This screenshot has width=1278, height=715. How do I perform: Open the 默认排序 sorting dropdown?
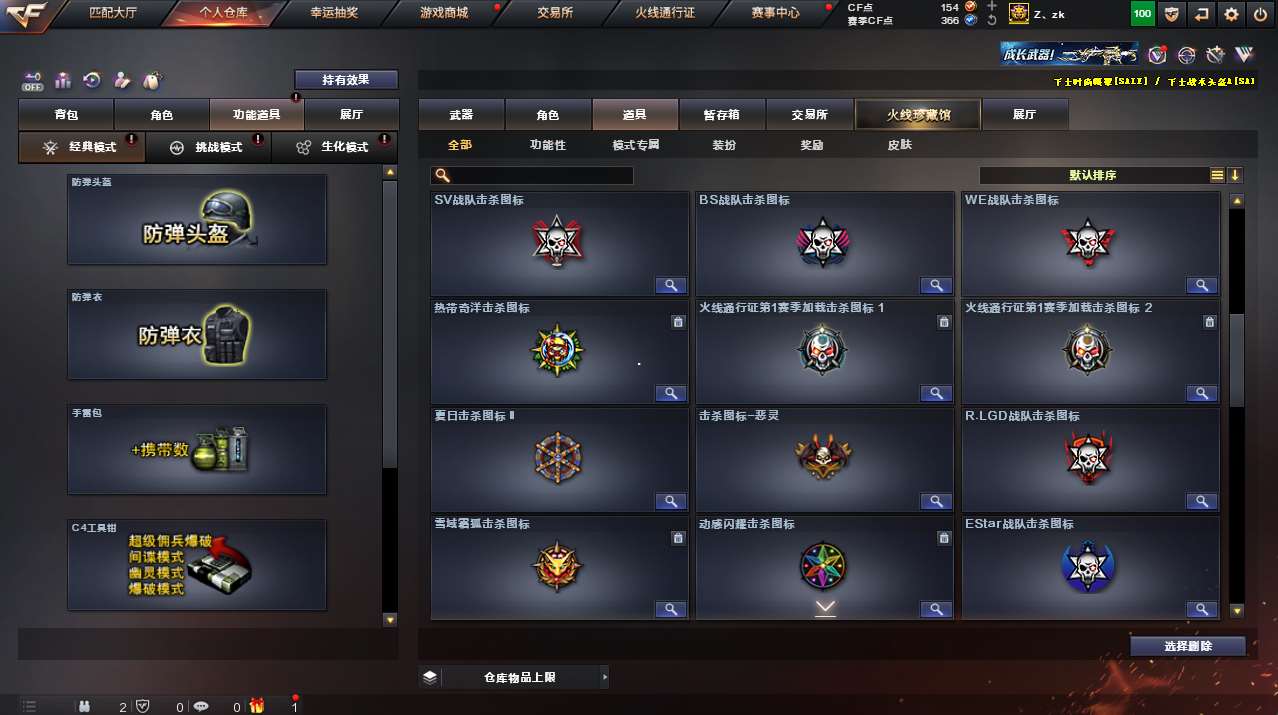pos(1093,175)
